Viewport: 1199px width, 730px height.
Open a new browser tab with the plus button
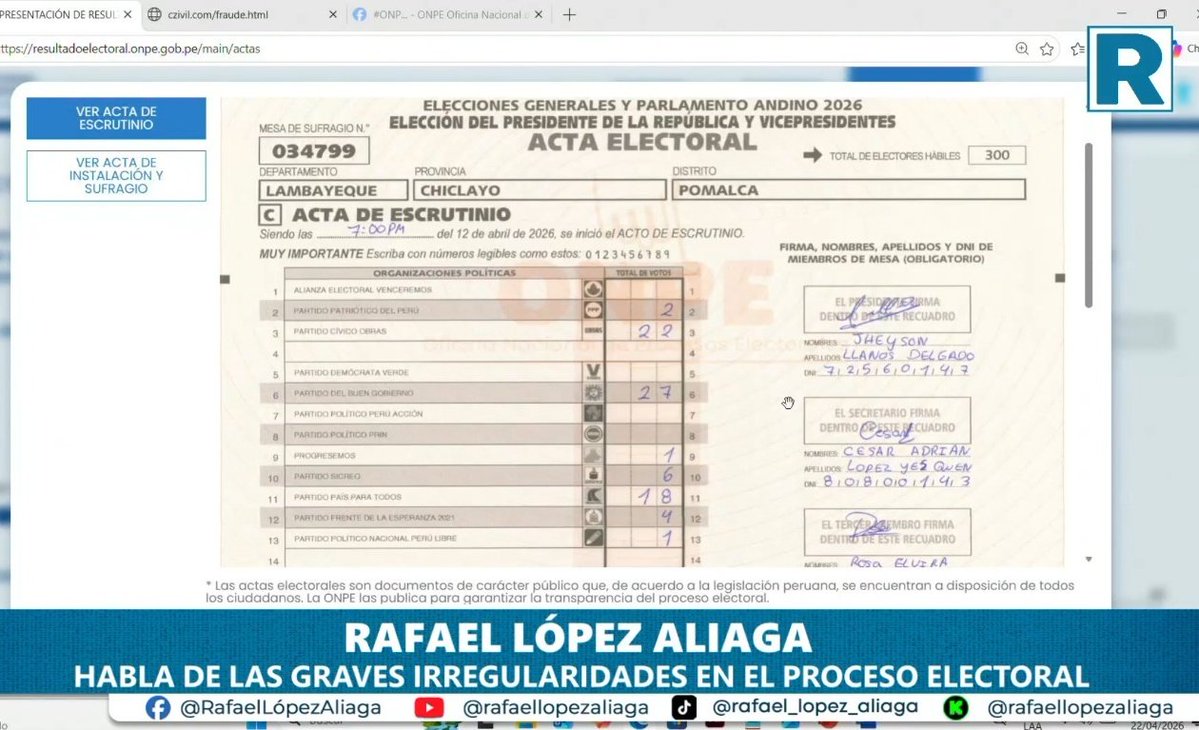point(570,14)
